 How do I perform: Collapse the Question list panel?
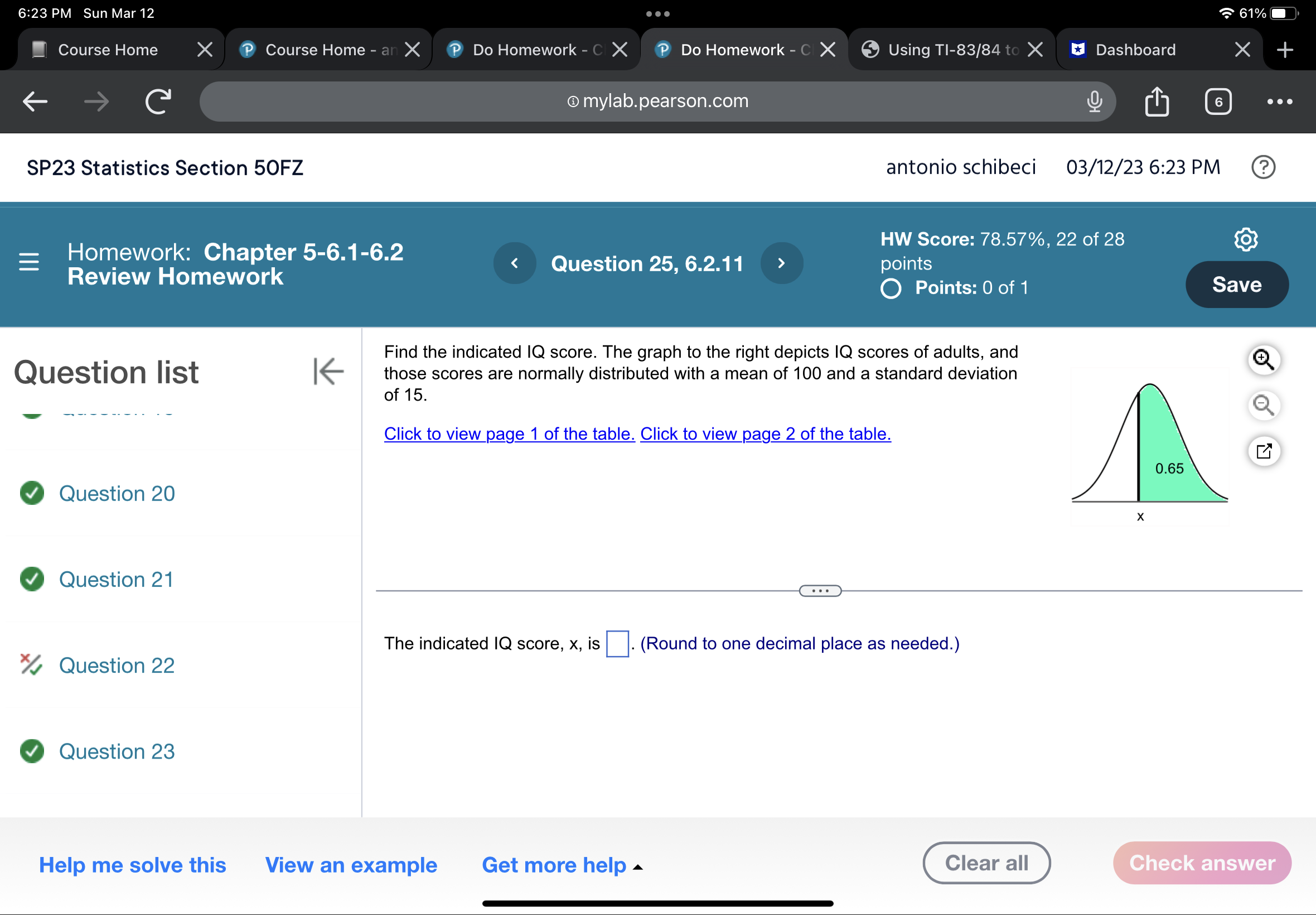coord(328,371)
